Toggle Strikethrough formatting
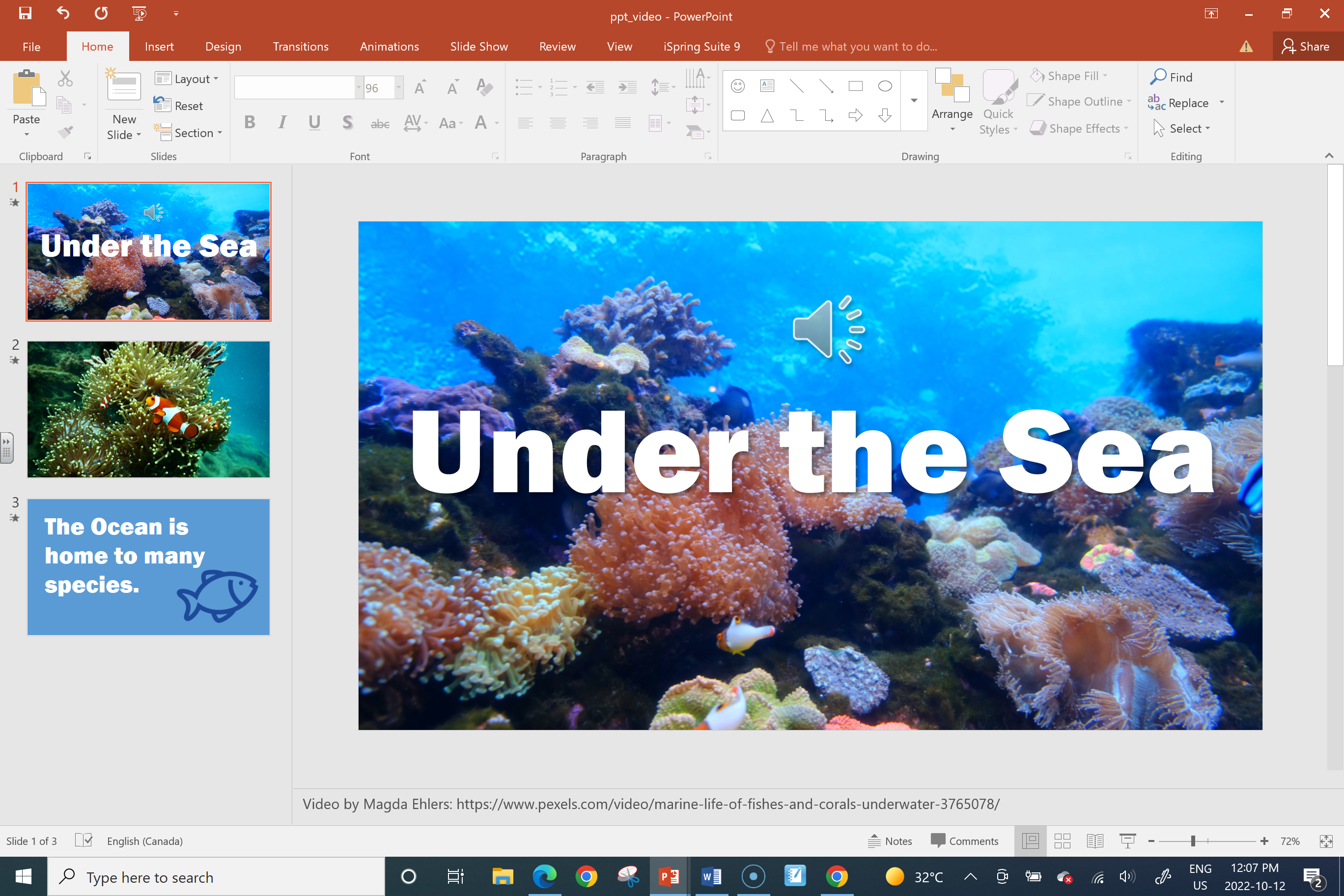This screenshot has width=1344, height=896. [x=380, y=123]
